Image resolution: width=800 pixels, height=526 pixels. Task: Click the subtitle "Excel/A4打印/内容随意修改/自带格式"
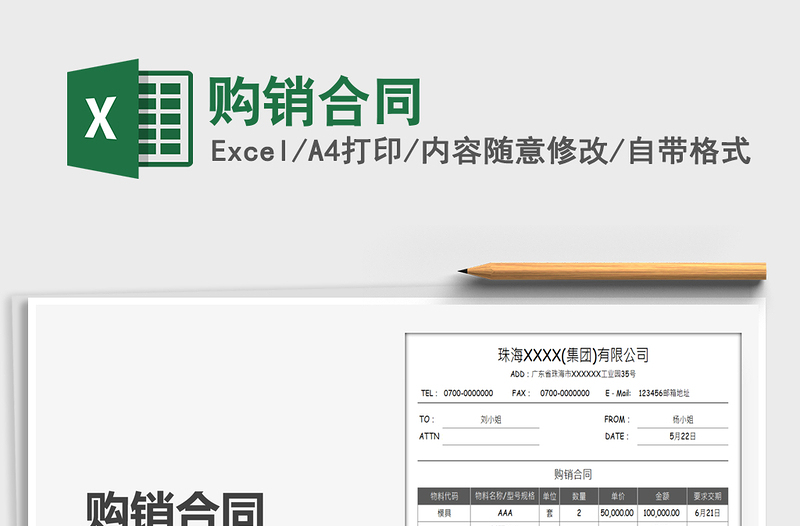(481, 151)
